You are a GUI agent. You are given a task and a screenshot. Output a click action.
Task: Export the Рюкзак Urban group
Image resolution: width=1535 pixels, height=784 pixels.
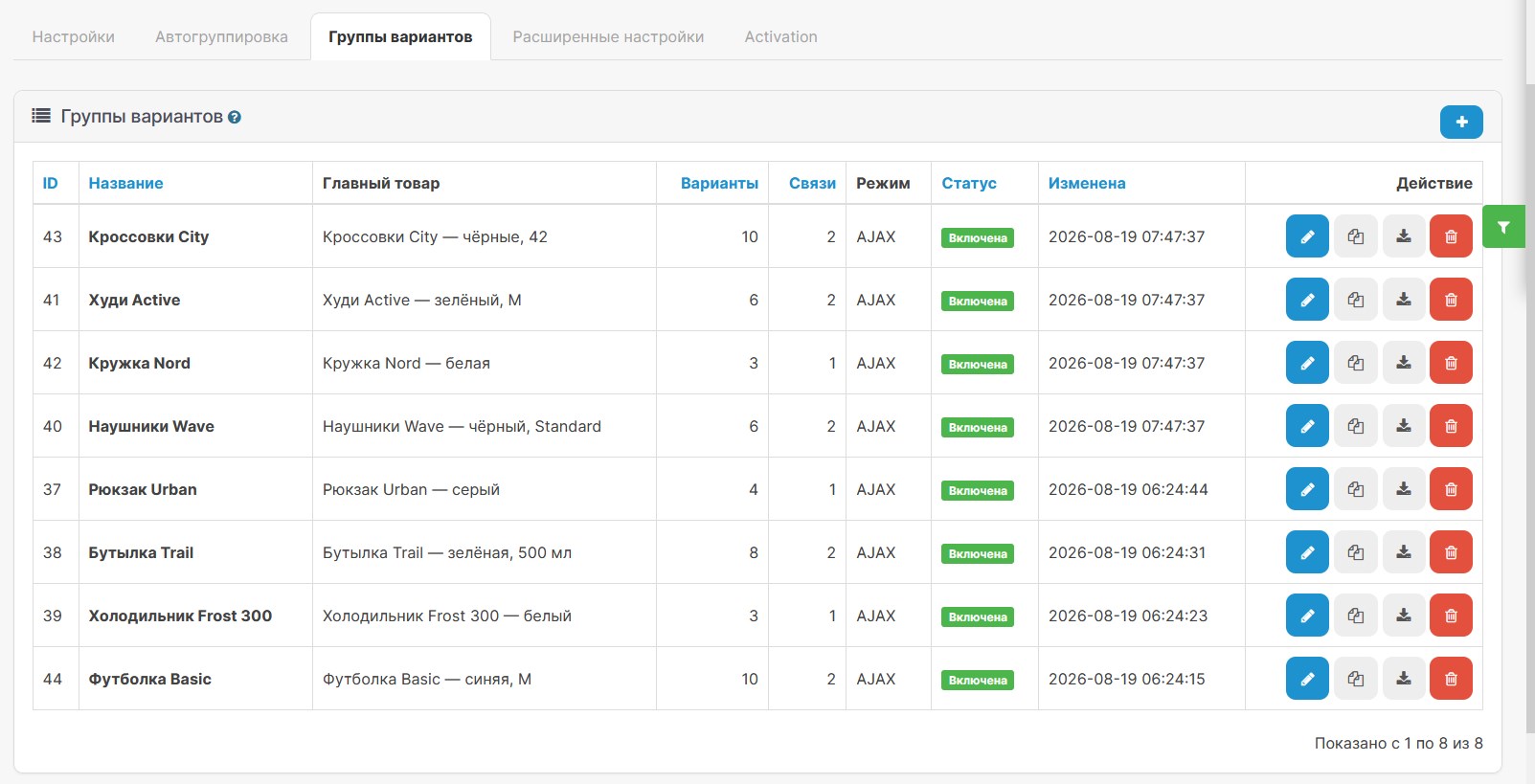[1404, 489]
